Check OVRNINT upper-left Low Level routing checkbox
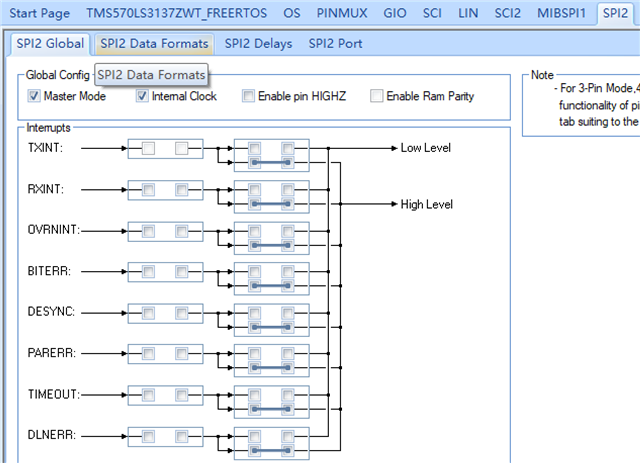Screen dimensions: 640x463 pyautogui.click(x=254, y=232)
